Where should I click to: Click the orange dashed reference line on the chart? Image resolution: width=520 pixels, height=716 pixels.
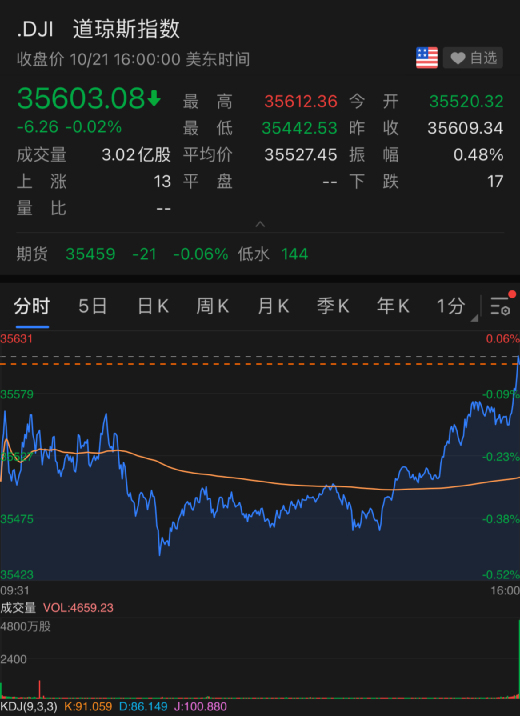pyautogui.click(x=258, y=364)
